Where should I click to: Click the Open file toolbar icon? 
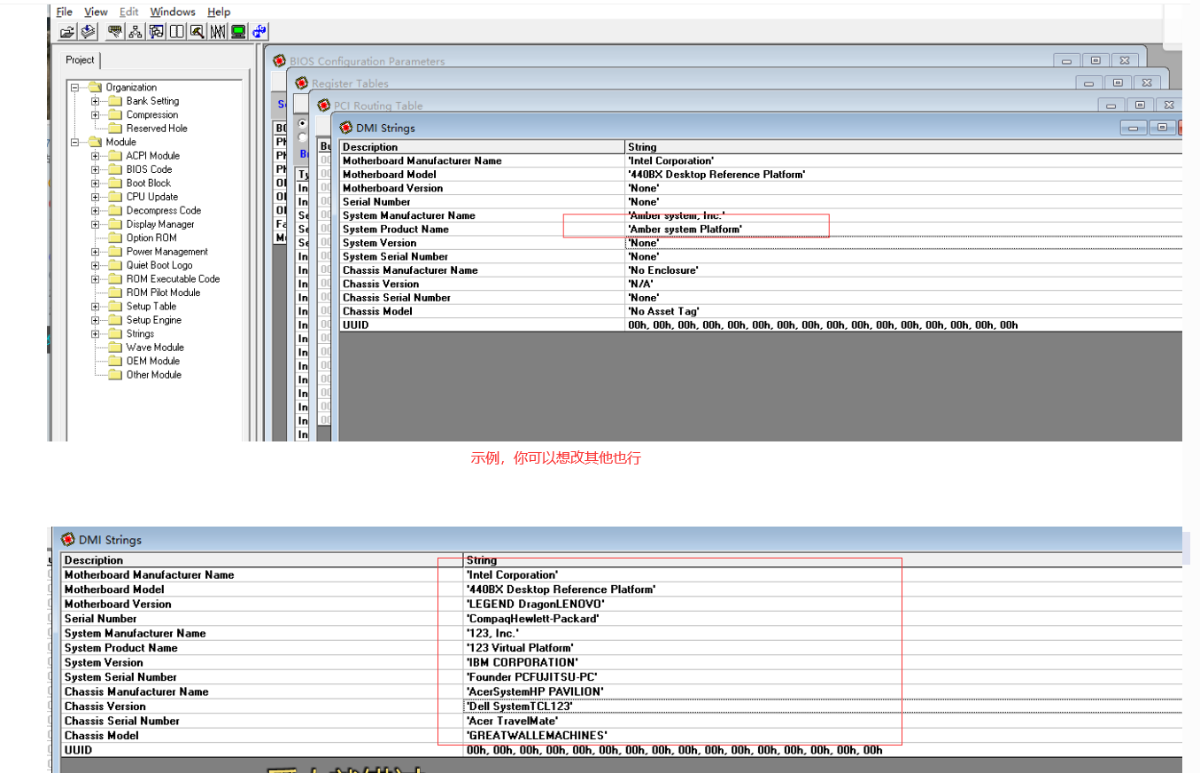click(67, 32)
